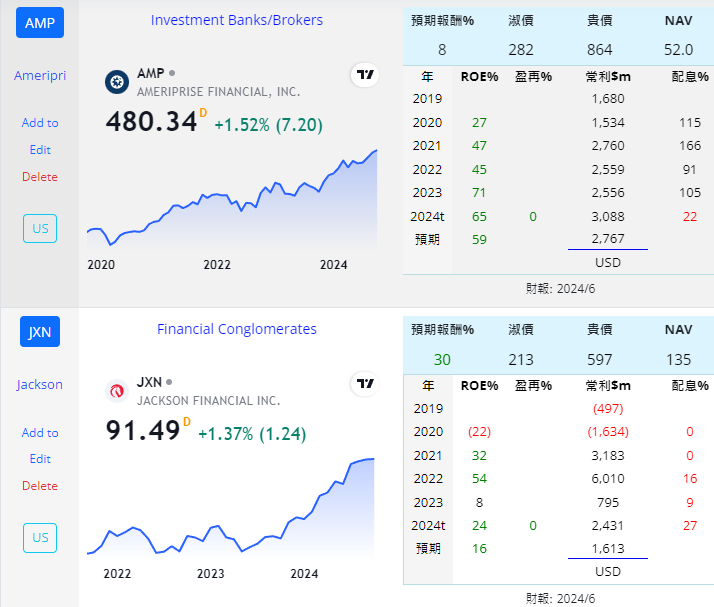Click the 配息% header in AMP table
The image size is (714, 607).
click(690, 77)
